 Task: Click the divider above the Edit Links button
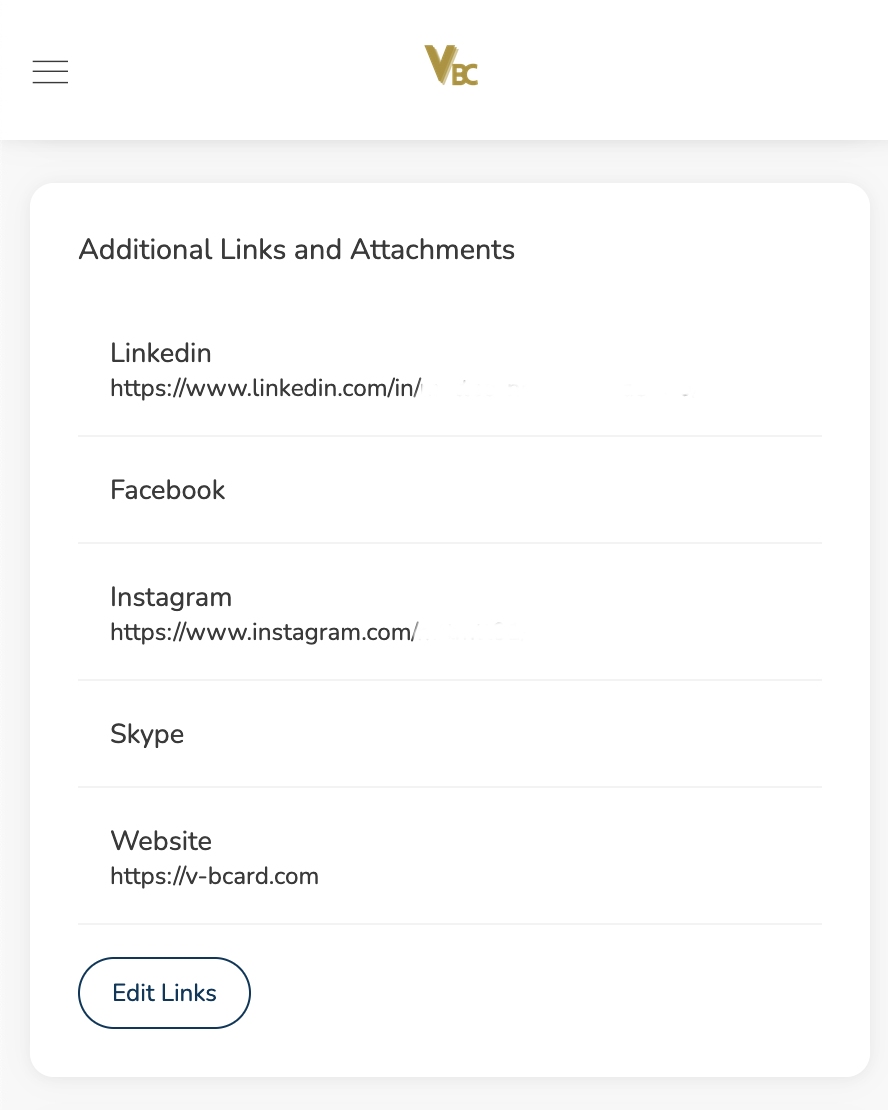[450, 924]
